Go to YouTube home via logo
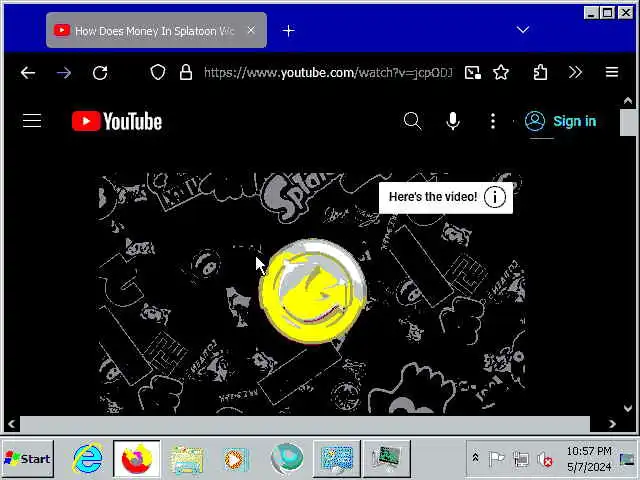The width and height of the screenshot is (640, 480). pyautogui.click(x=117, y=121)
